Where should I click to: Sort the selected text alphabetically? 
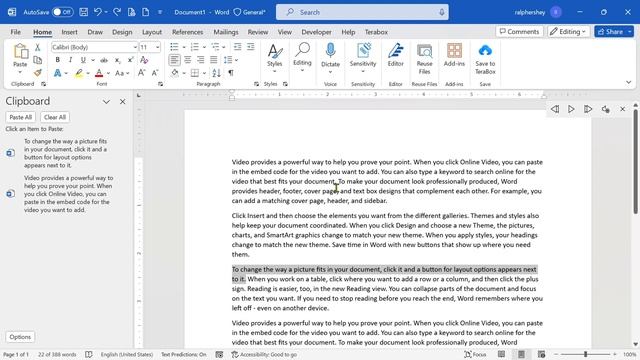pos(217,73)
